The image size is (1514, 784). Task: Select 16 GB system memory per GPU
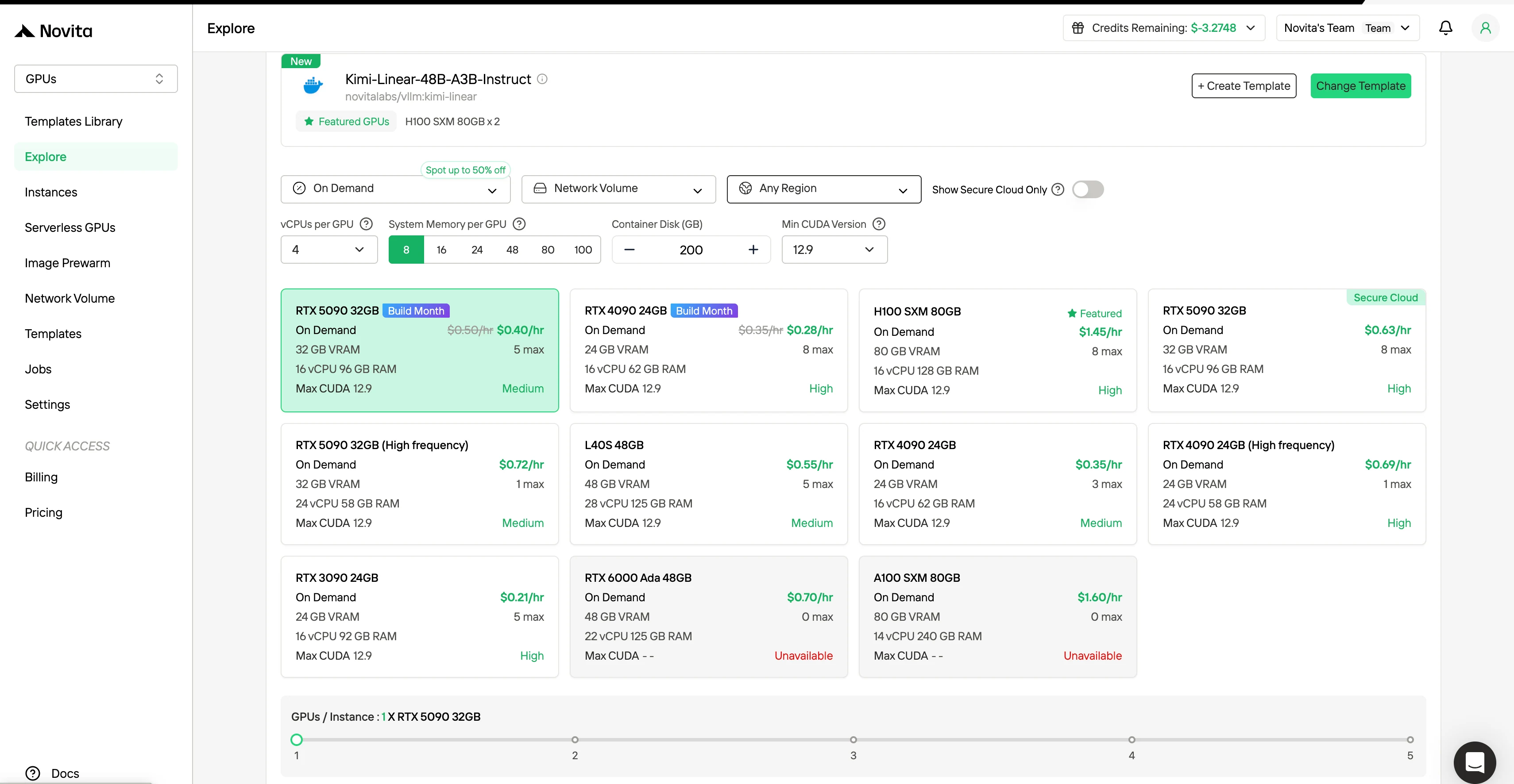441,250
